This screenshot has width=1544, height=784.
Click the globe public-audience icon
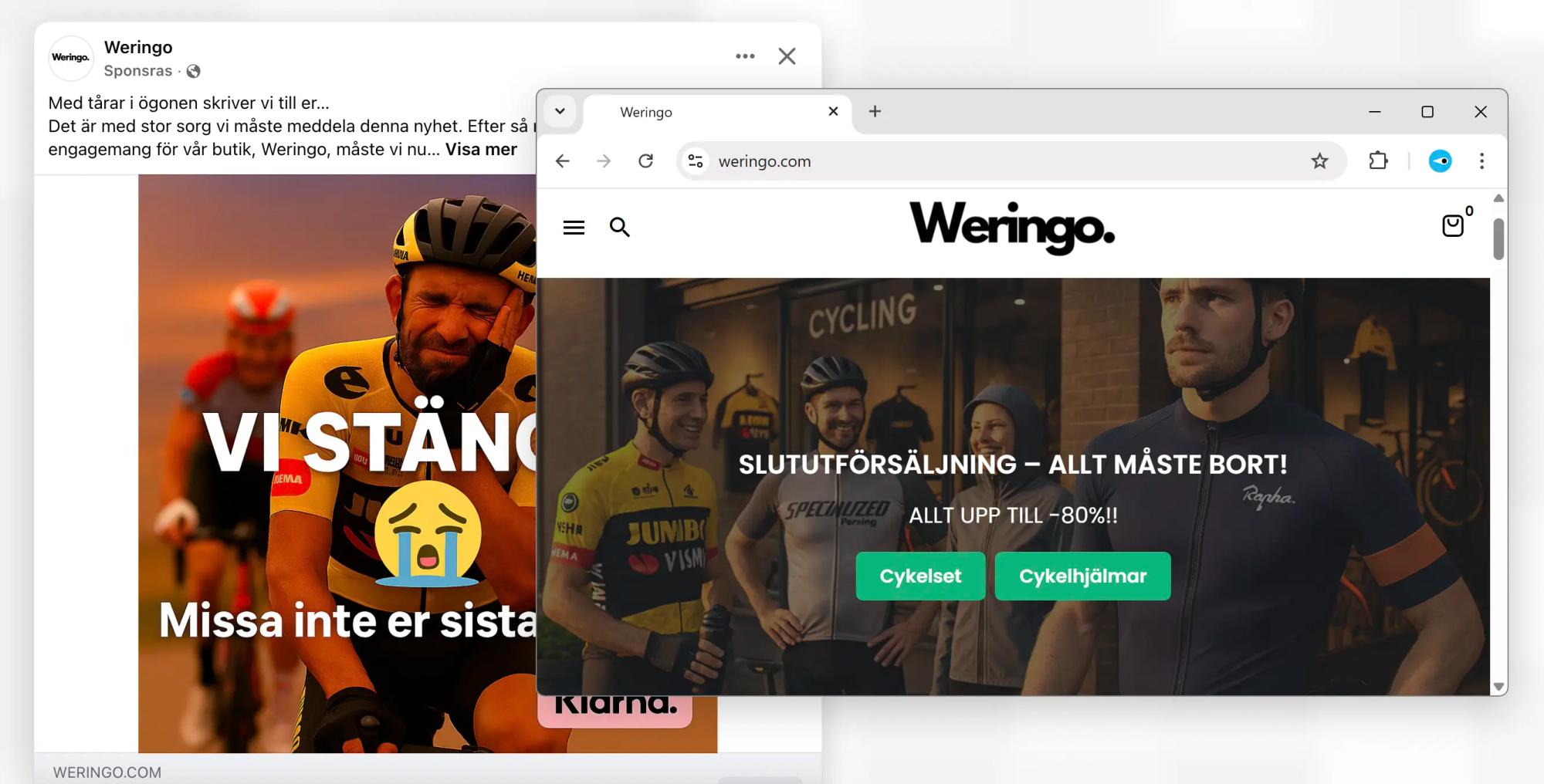click(x=194, y=71)
